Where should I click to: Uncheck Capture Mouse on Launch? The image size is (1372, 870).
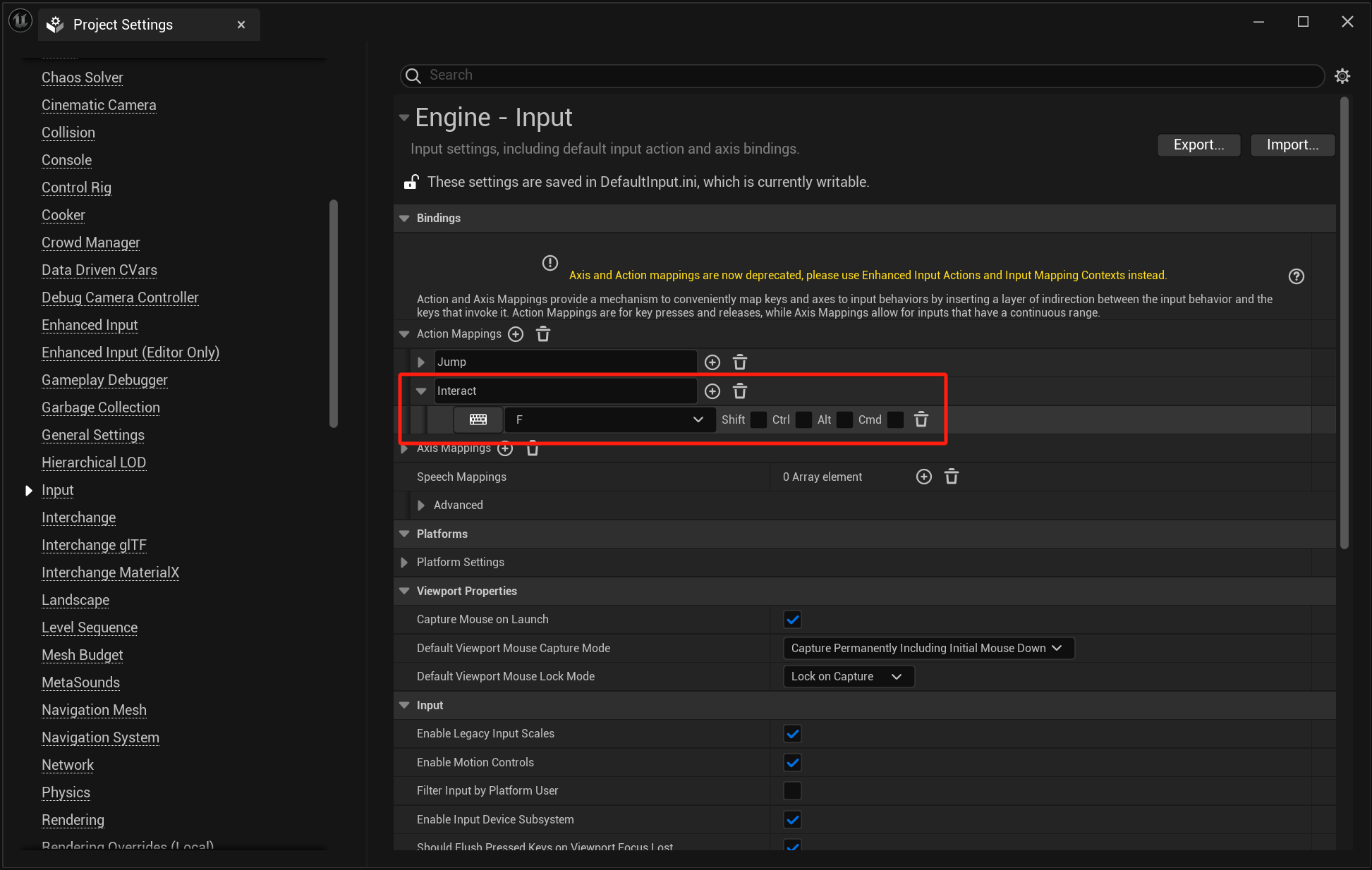point(793,620)
